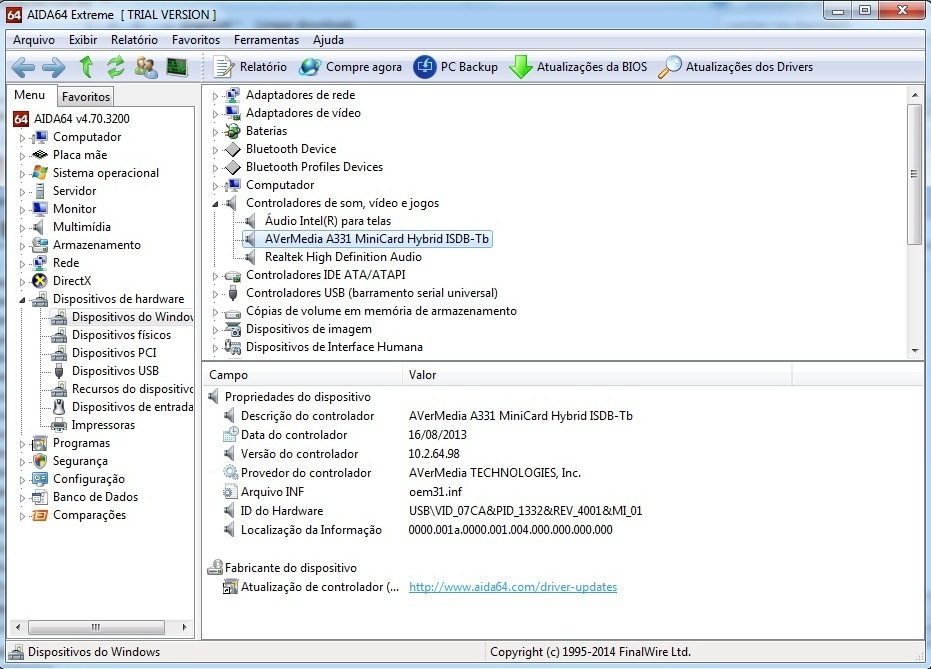The height and width of the screenshot is (669, 931).
Task: Select Recursos do dispositivo tree item
Action: tap(132, 389)
